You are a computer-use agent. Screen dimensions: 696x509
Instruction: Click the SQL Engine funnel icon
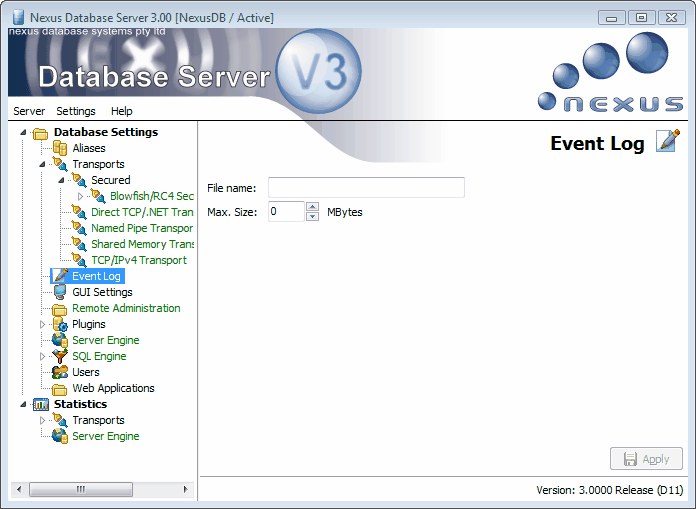click(x=60, y=356)
